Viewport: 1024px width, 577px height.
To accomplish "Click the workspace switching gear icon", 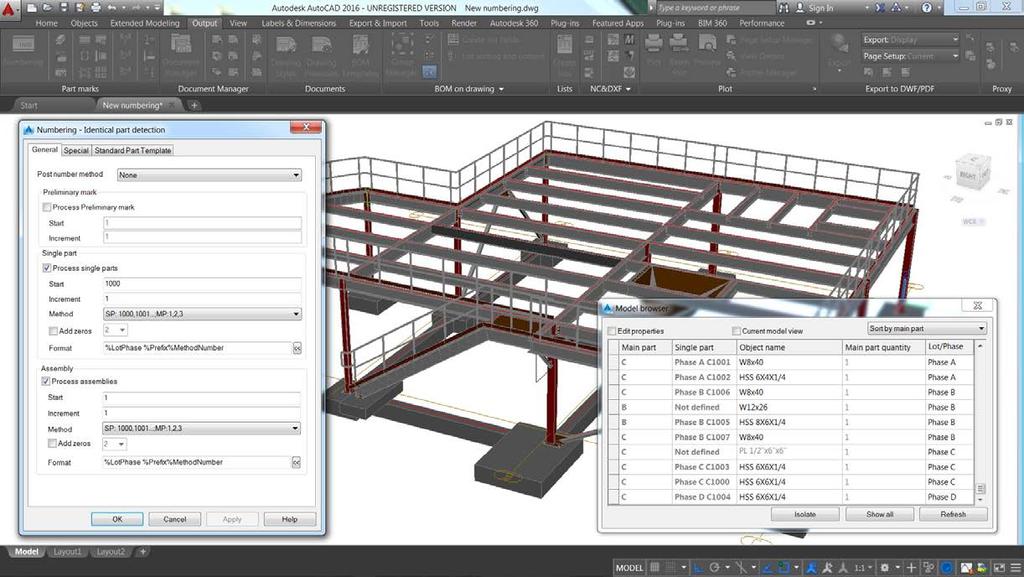I will tap(885, 568).
